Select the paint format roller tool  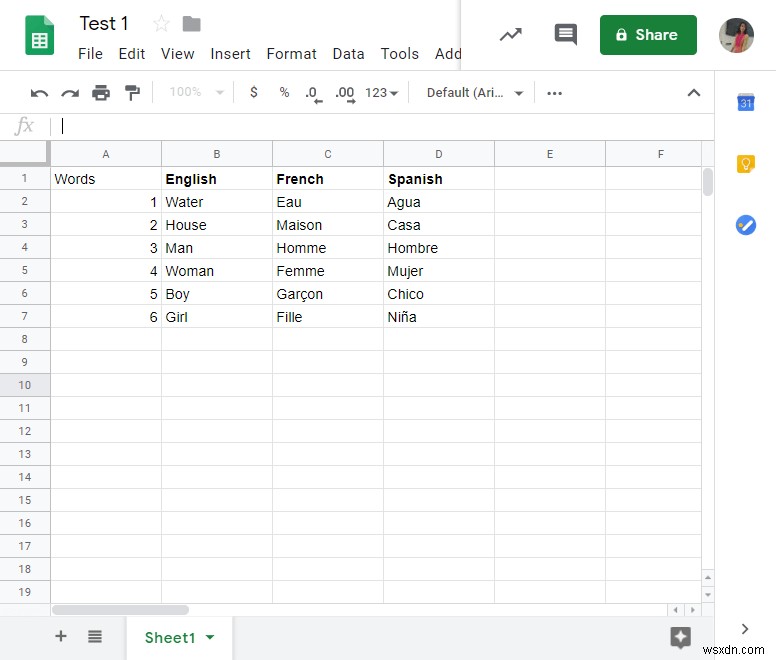[x=132, y=93]
